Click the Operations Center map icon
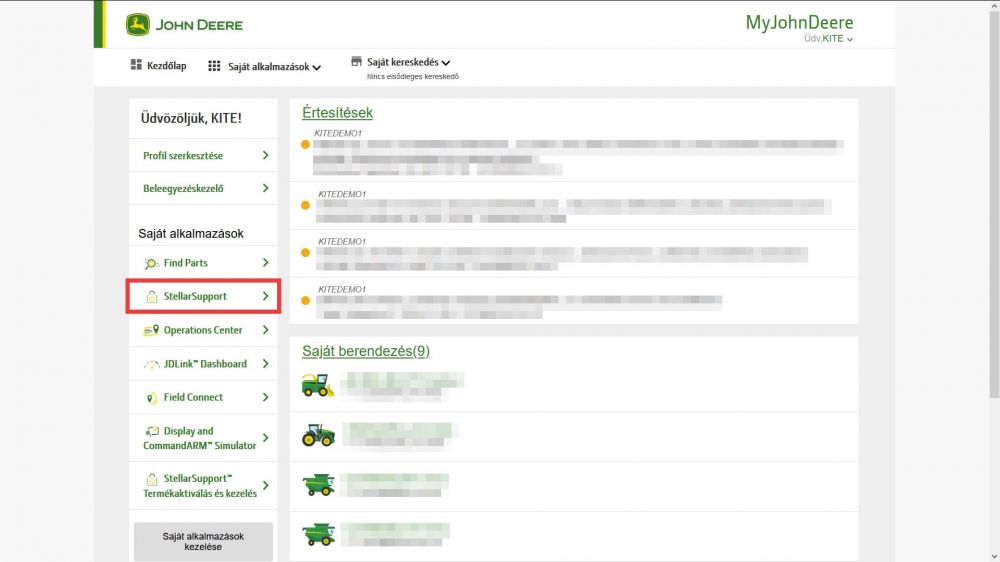 click(x=151, y=330)
